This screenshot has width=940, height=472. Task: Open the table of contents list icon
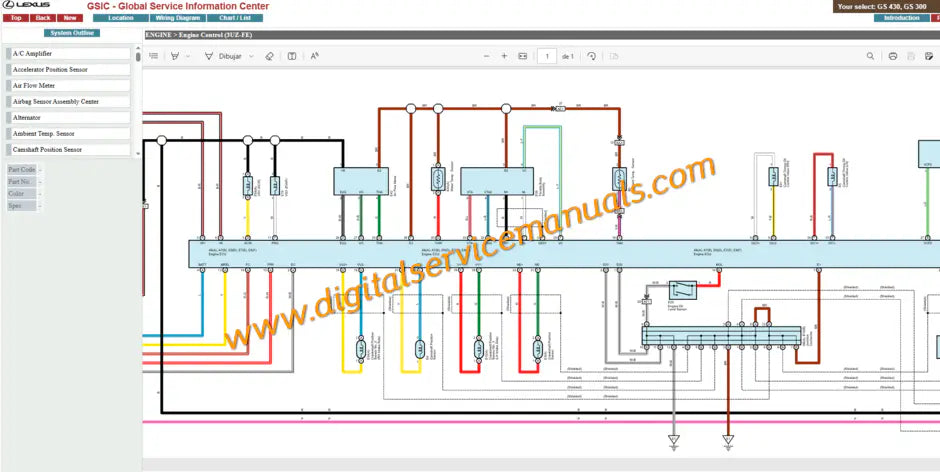coord(153,56)
